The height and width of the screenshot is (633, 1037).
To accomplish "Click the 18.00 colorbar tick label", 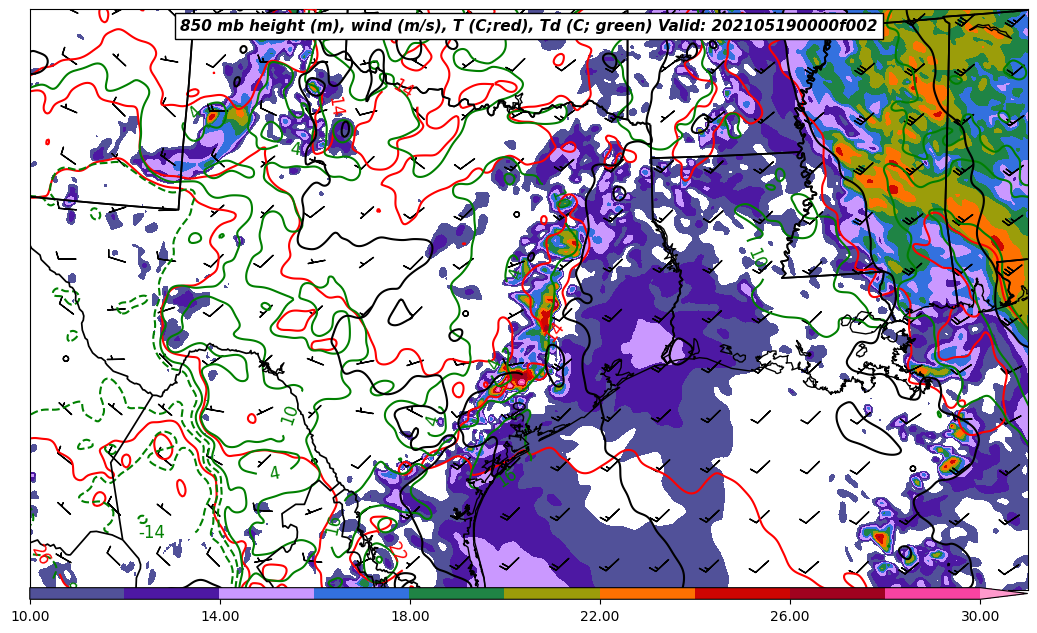I will (410, 616).
